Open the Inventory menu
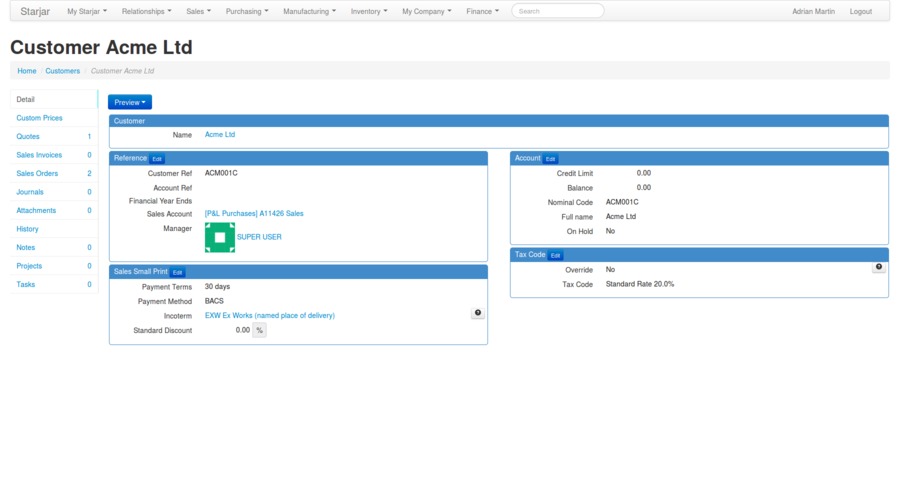The image size is (900, 500). [x=368, y=12]
